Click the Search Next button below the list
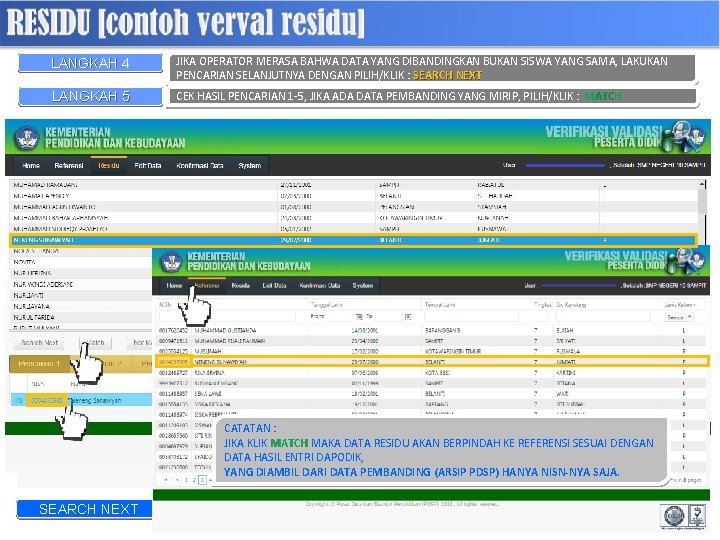 pyautogui.click(x=39, y=343)
